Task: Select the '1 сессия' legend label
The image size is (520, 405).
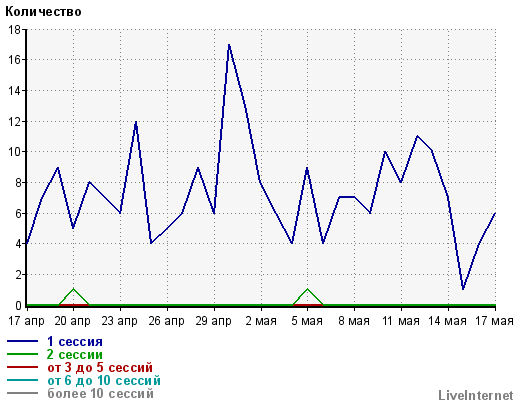Action: tap(75, 341)
